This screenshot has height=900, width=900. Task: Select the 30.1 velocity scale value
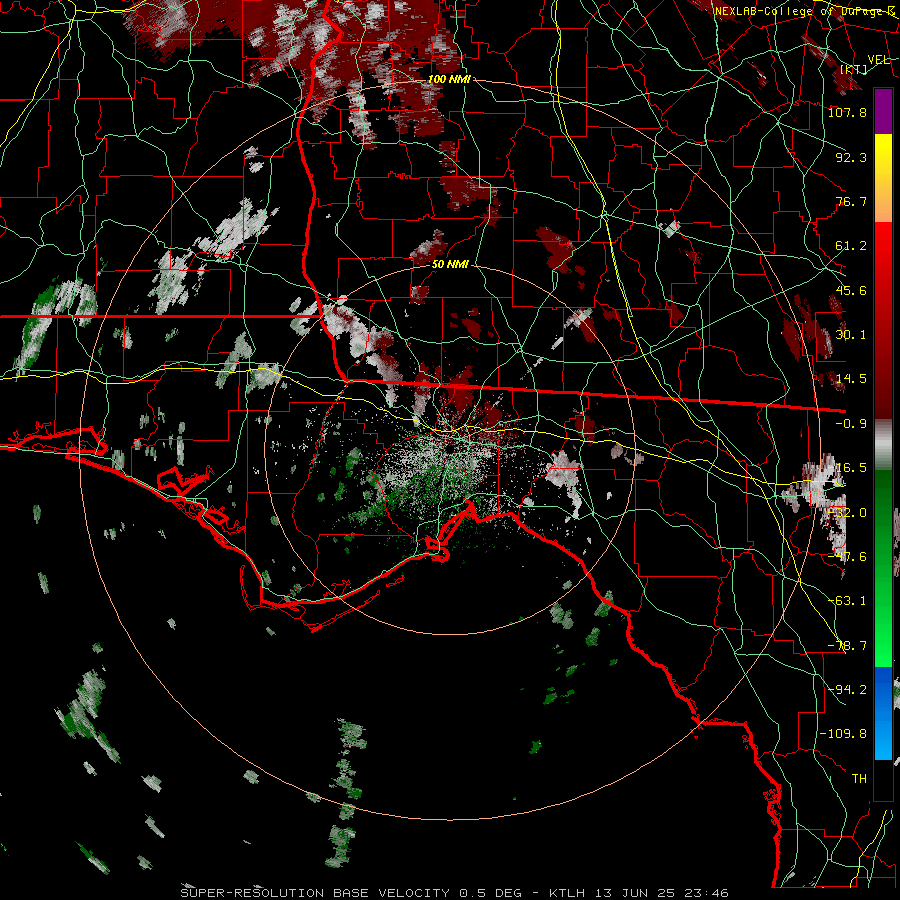click(851, 335)
